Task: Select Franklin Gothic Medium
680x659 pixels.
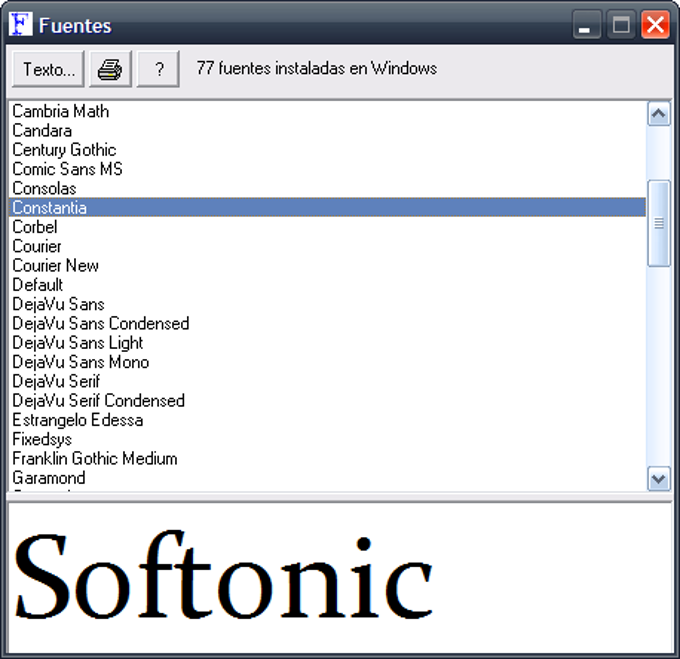Action: pos(327,458)
